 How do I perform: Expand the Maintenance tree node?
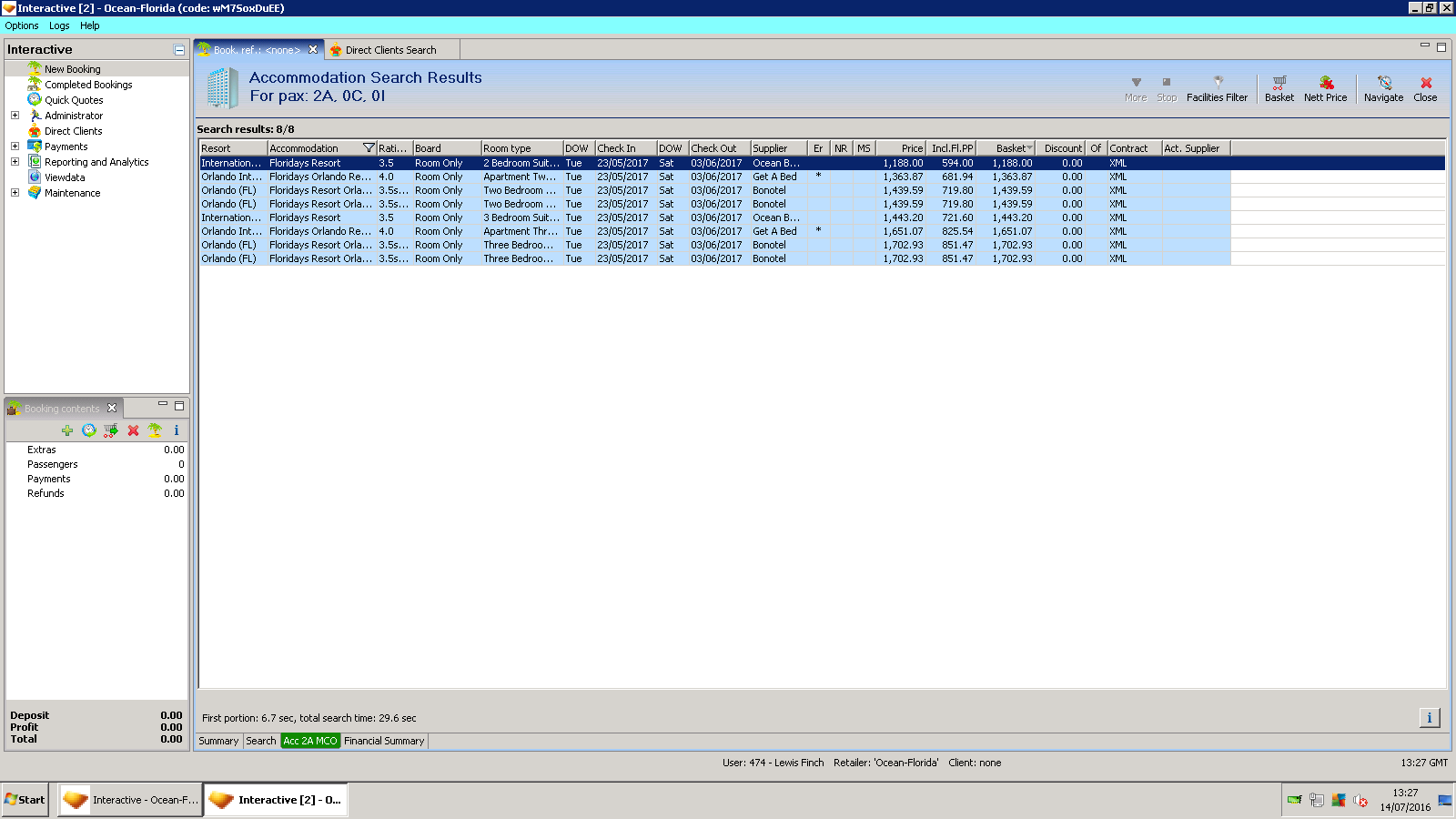pos(15,193)
